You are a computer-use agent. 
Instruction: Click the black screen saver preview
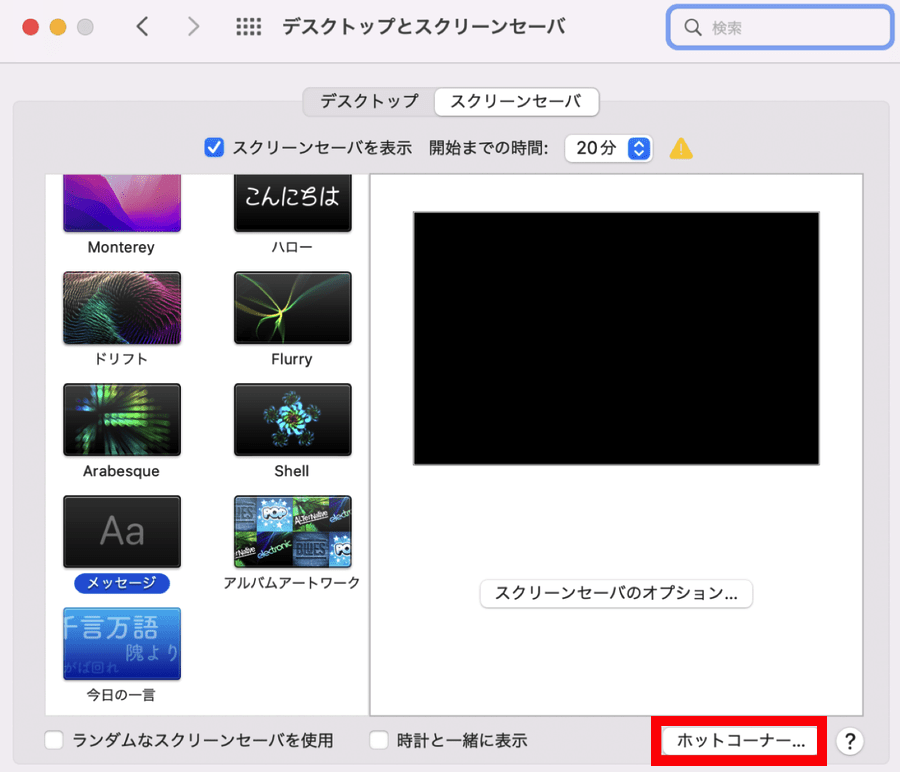click(616, 338)
